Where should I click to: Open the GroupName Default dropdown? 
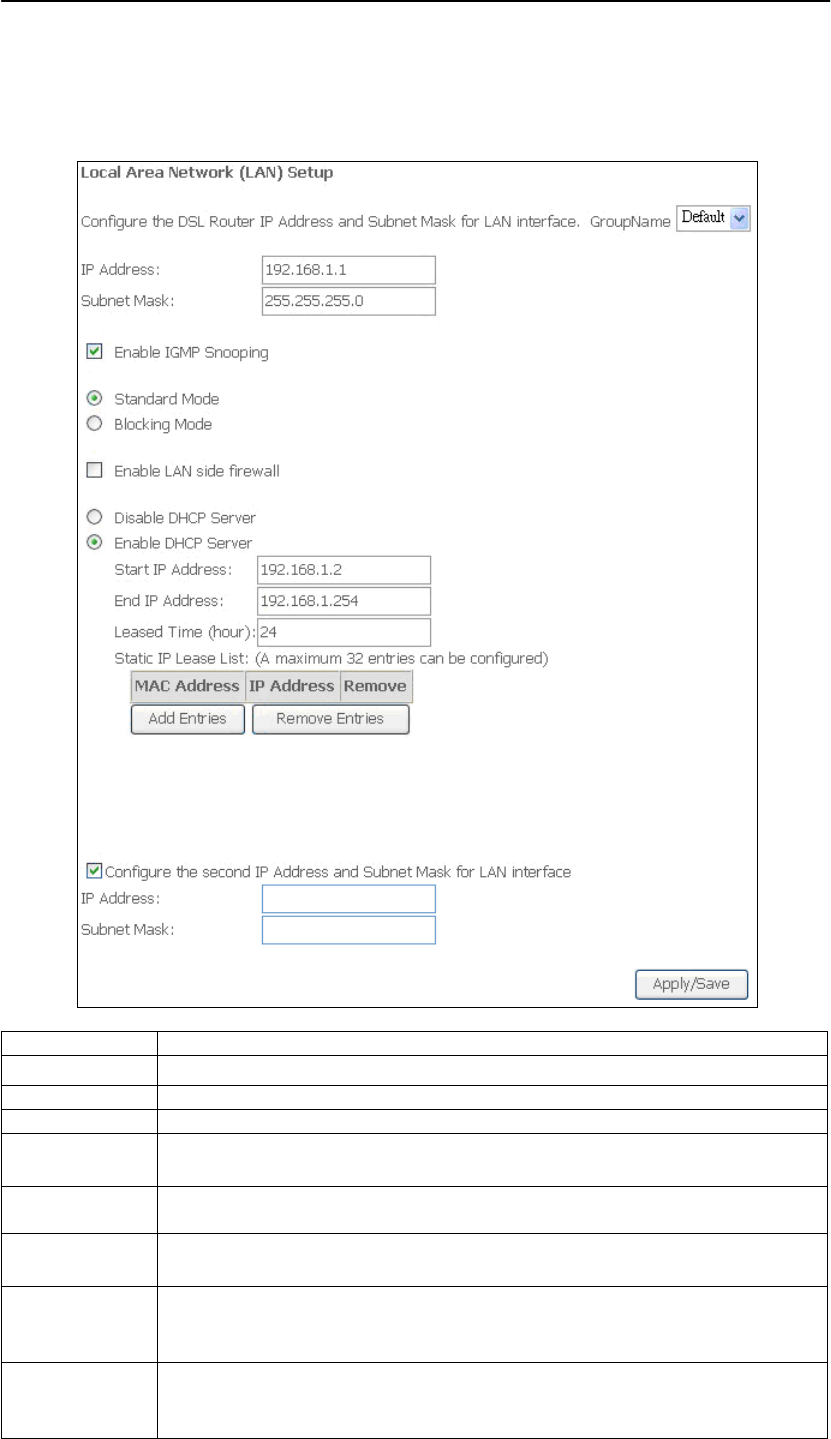tap(714, 218)
